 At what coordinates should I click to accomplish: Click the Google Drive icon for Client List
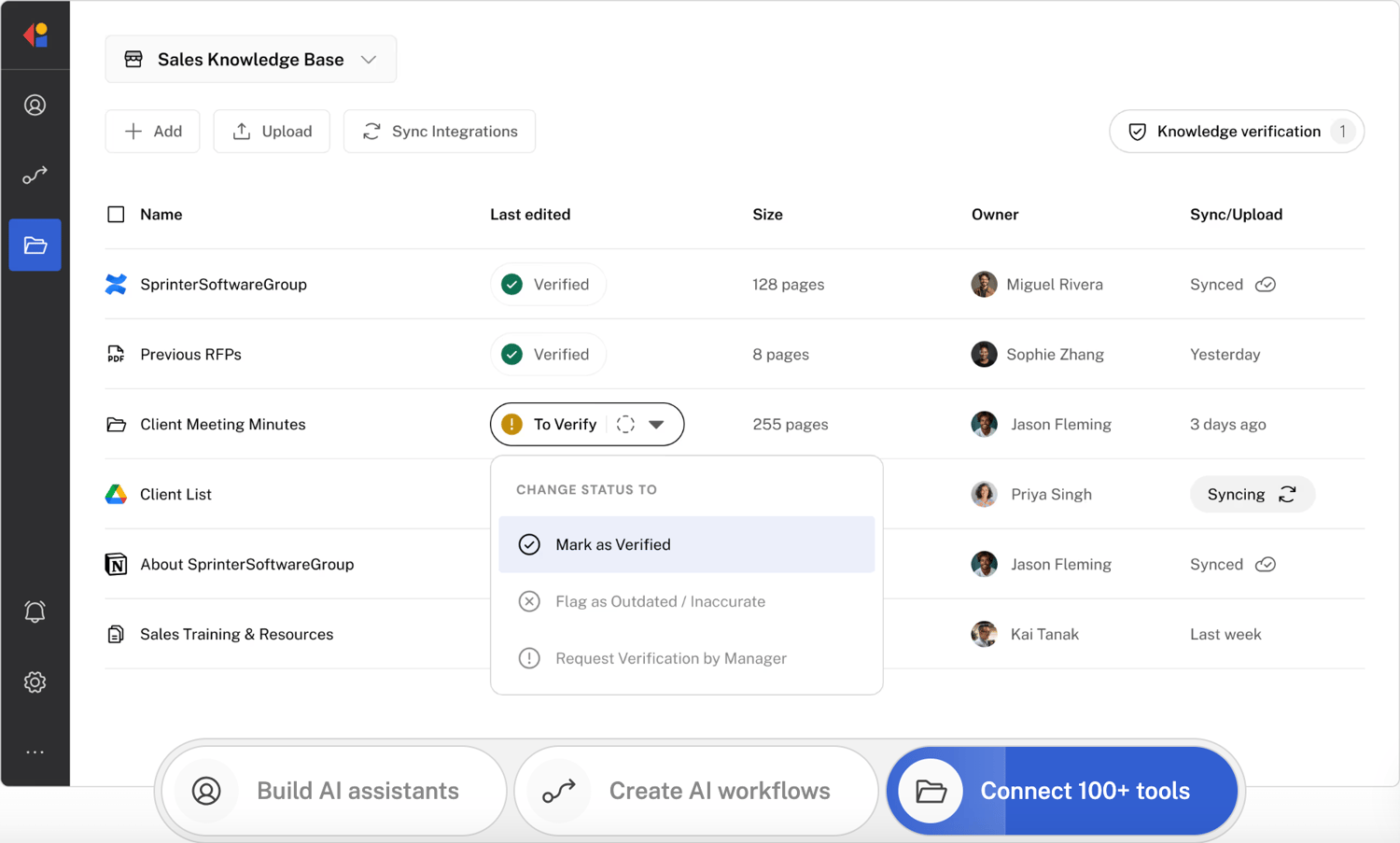pyautogui.click(x=116, y=495)
